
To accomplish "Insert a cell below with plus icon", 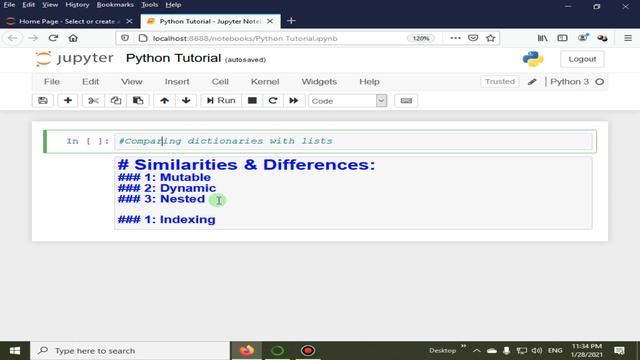I will pyautogui.click(x=68, y=100).
